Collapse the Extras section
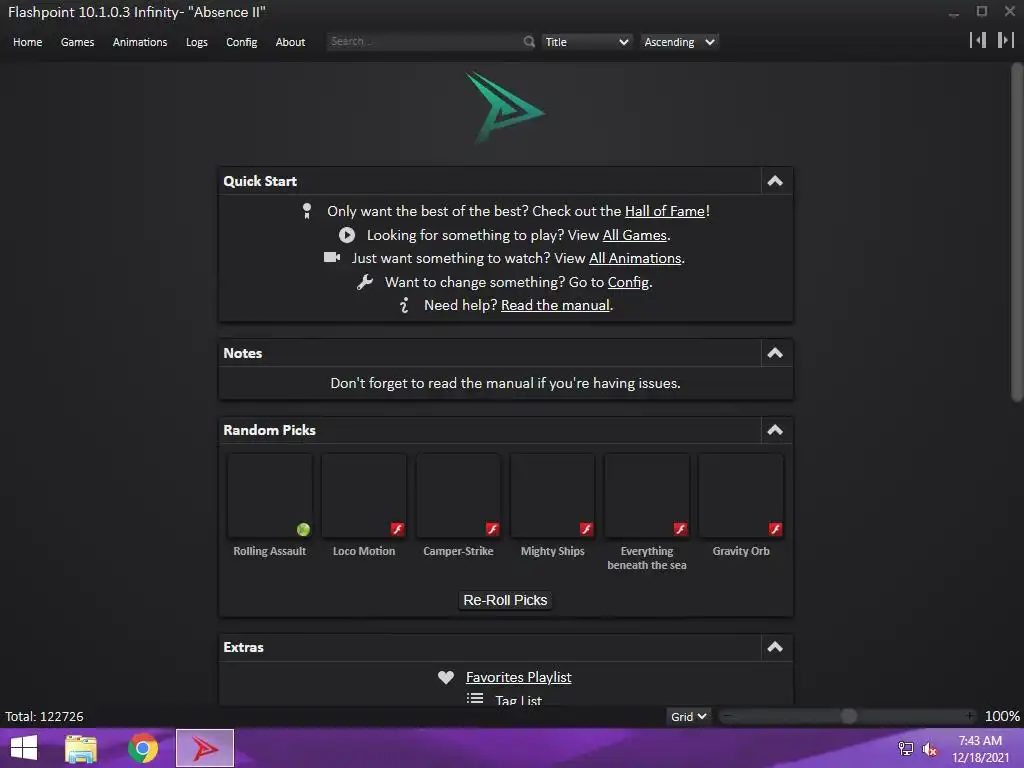 (775, 647)
